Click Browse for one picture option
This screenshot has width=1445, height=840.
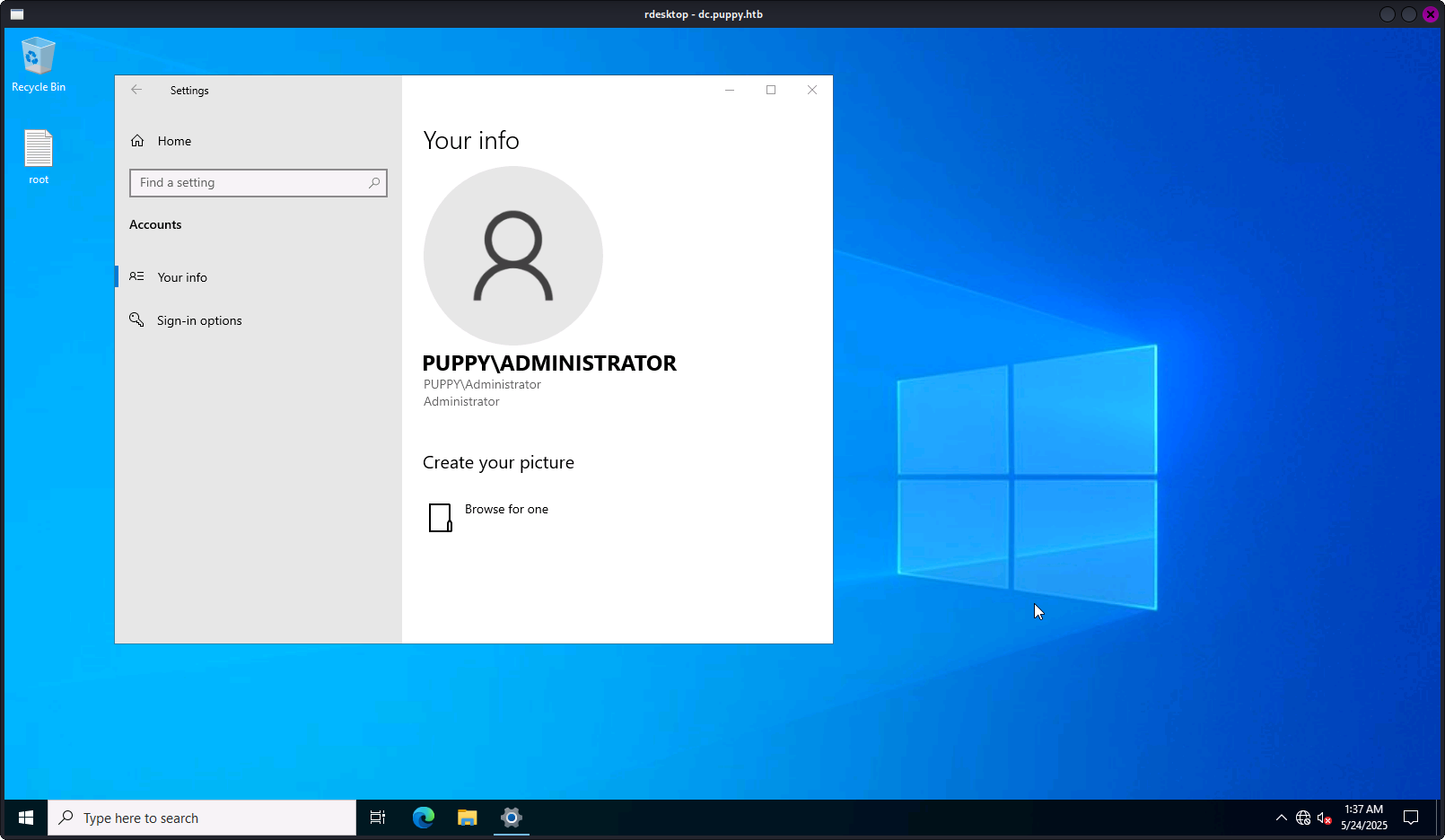pos(506,510)
